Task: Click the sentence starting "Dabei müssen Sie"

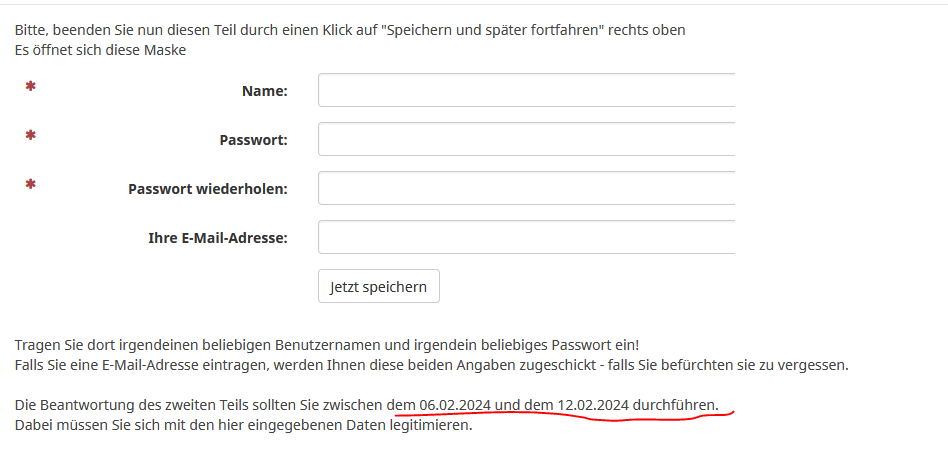Action: [243, 425]
